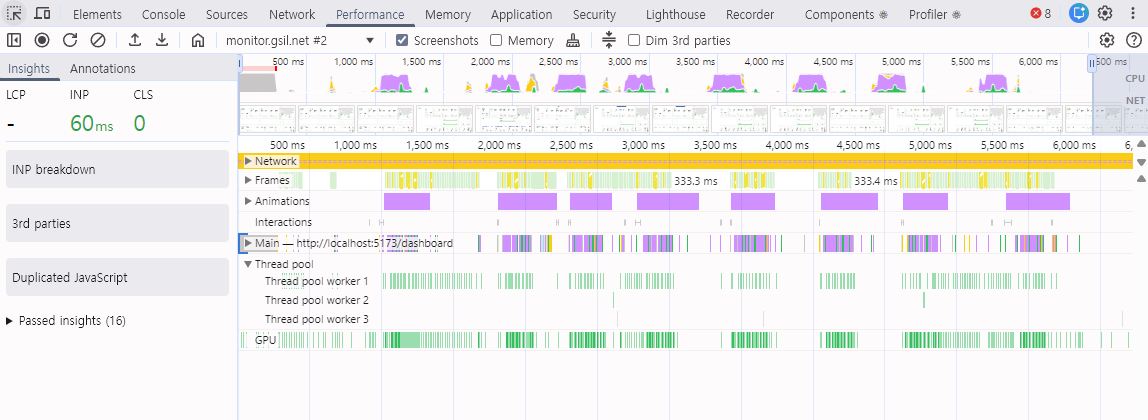The image size is (1148, 420).
Task: Open the INP breakdown insight
Action: tap(117, 169)
